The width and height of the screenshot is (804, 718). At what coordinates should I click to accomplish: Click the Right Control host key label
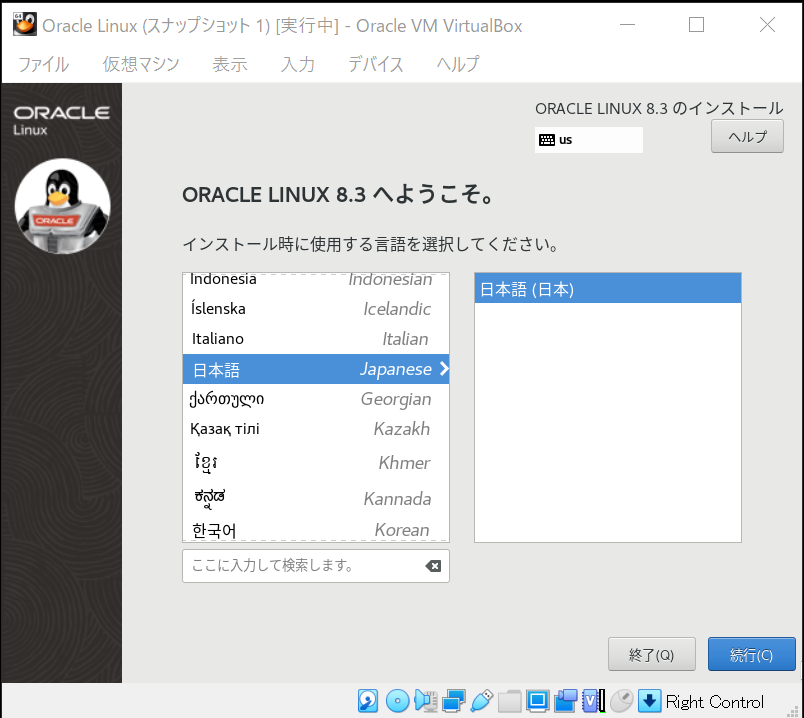pyautogui.click(x=715, y=702)
